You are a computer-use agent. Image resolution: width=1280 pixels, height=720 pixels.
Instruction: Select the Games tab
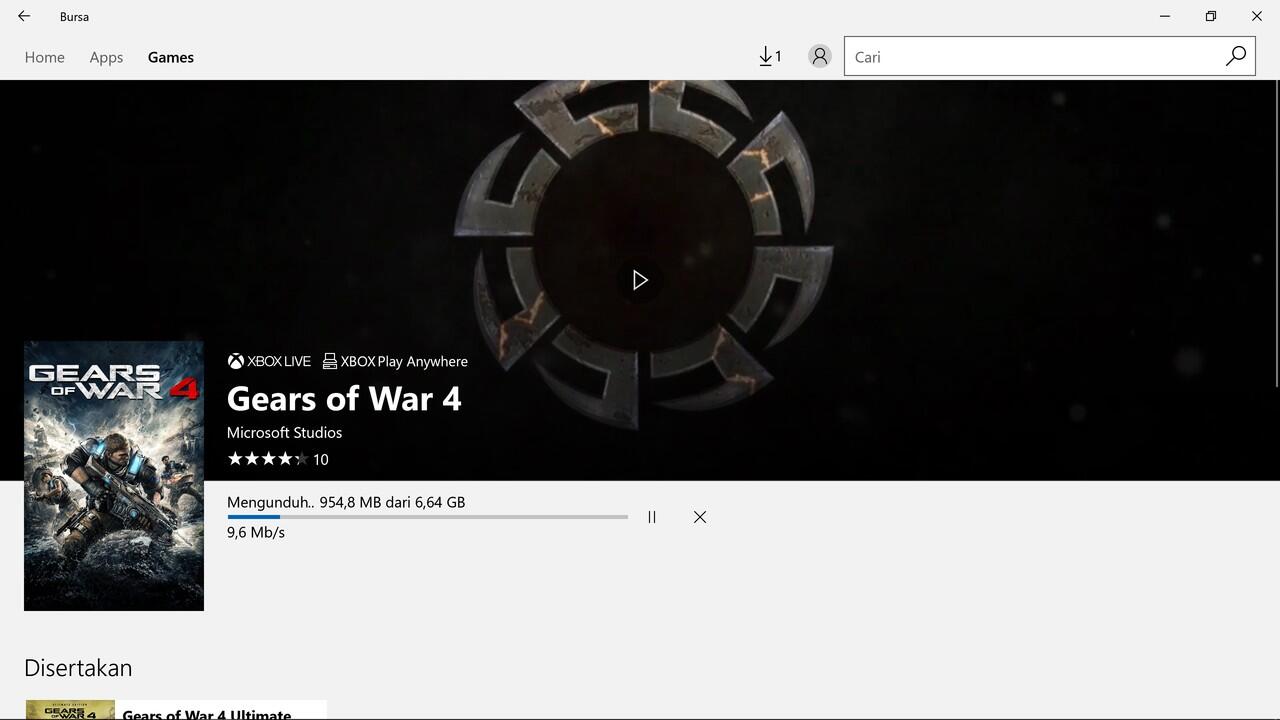[171, 57]
